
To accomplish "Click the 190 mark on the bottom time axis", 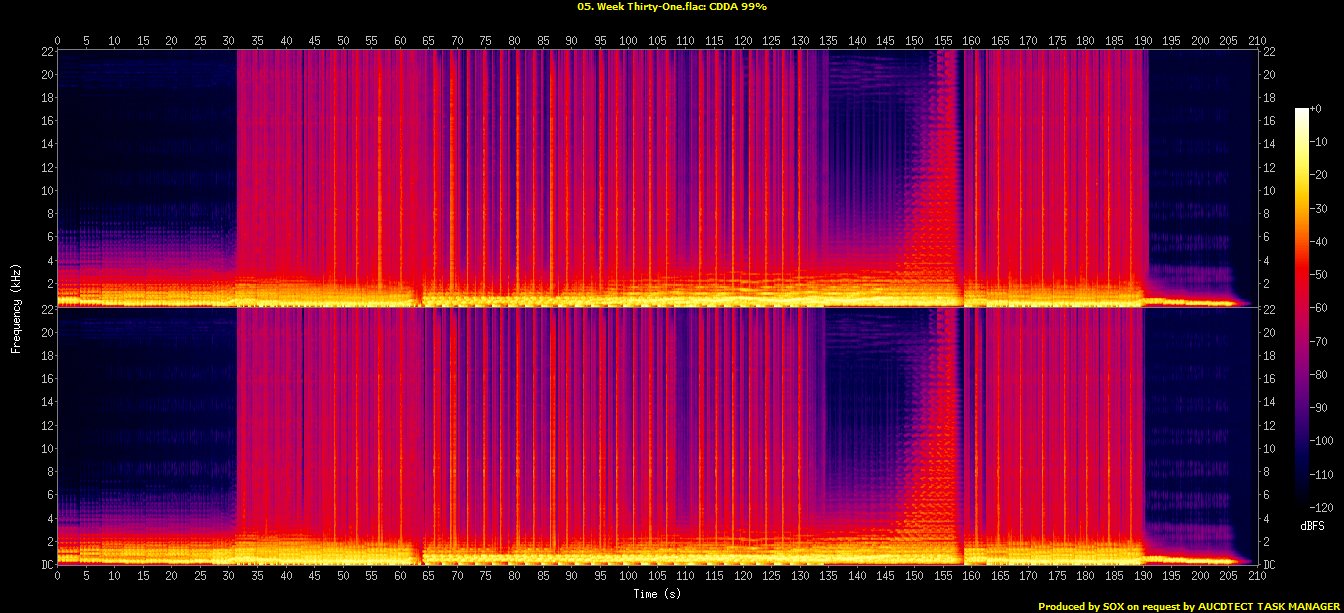I will click(x=1142, y=577).
